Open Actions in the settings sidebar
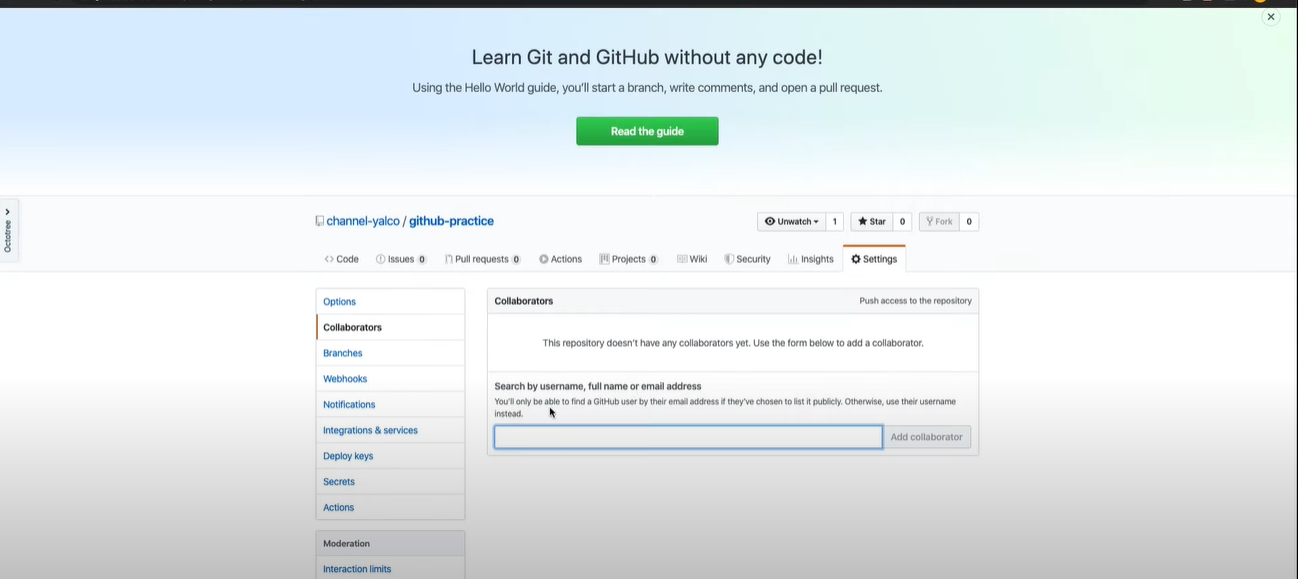 [390, 507]
